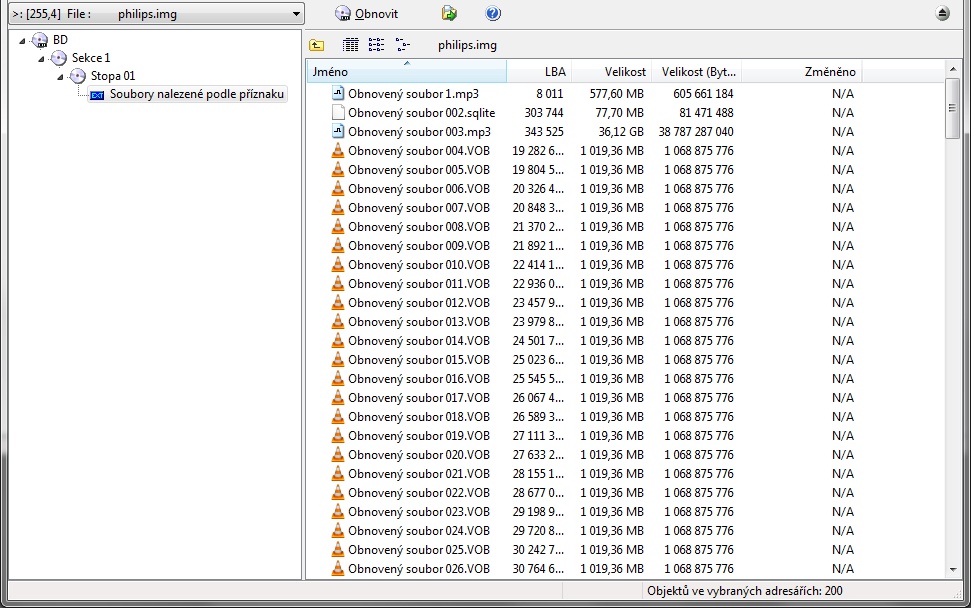This screenshot has height=608, width=971.
Task: Open the philips.img drive dropdown
Action: click(x=156, y=14)
